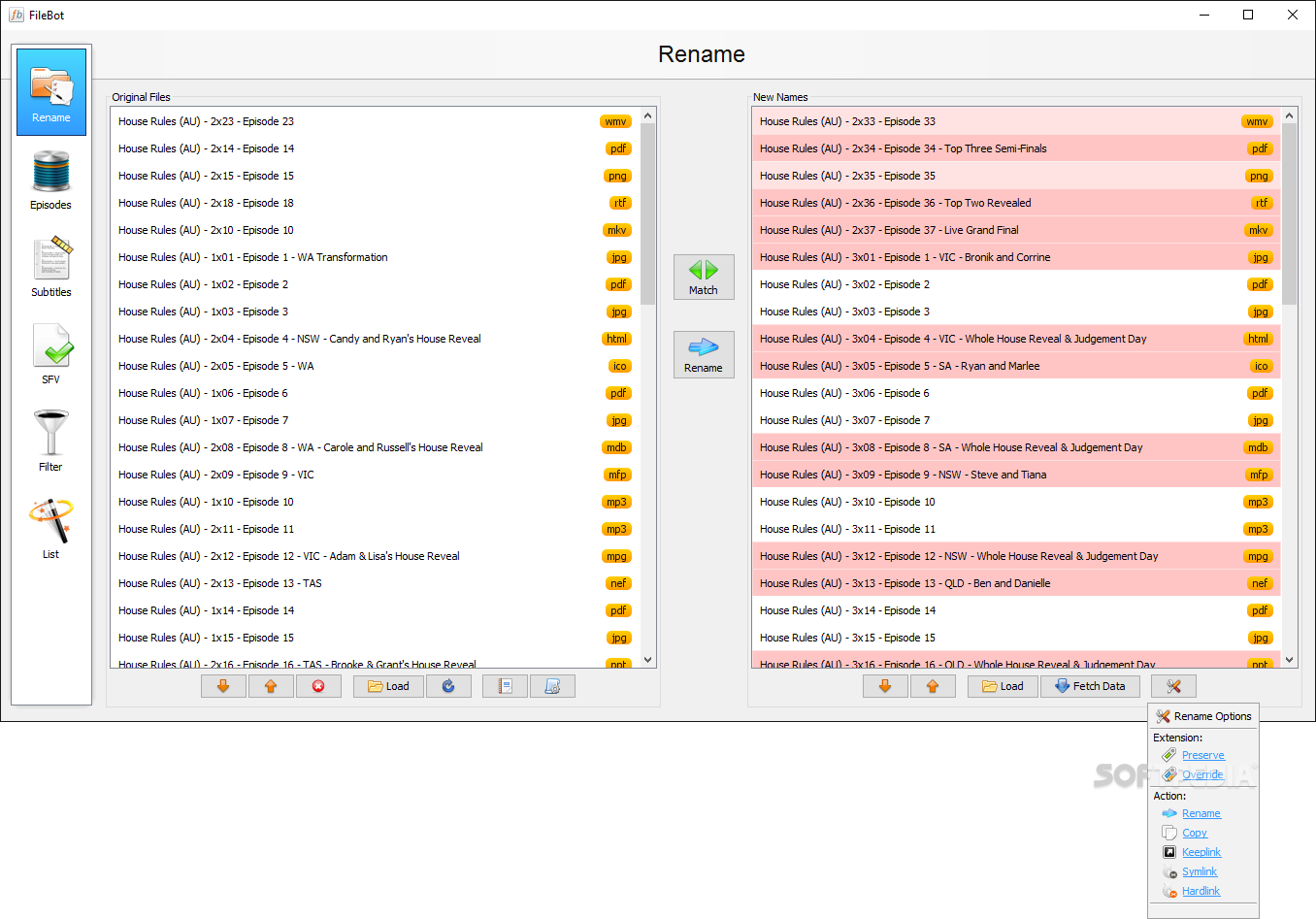The image size is (1316, 919).
Task: Select original file '2x05 - Episode 5 - WA'
Action: (375, 366)
